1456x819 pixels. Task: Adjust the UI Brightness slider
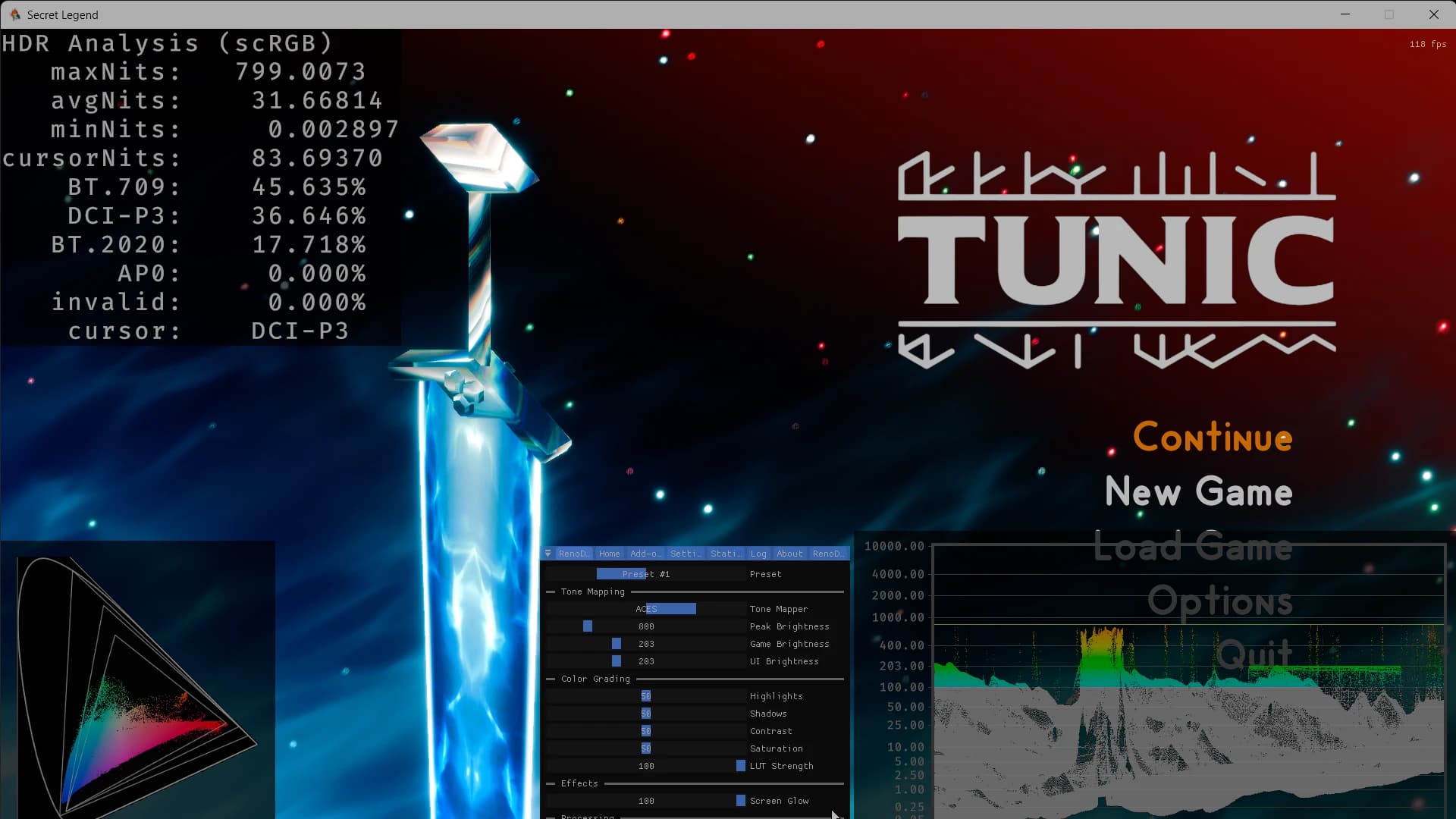click(646, 661)
